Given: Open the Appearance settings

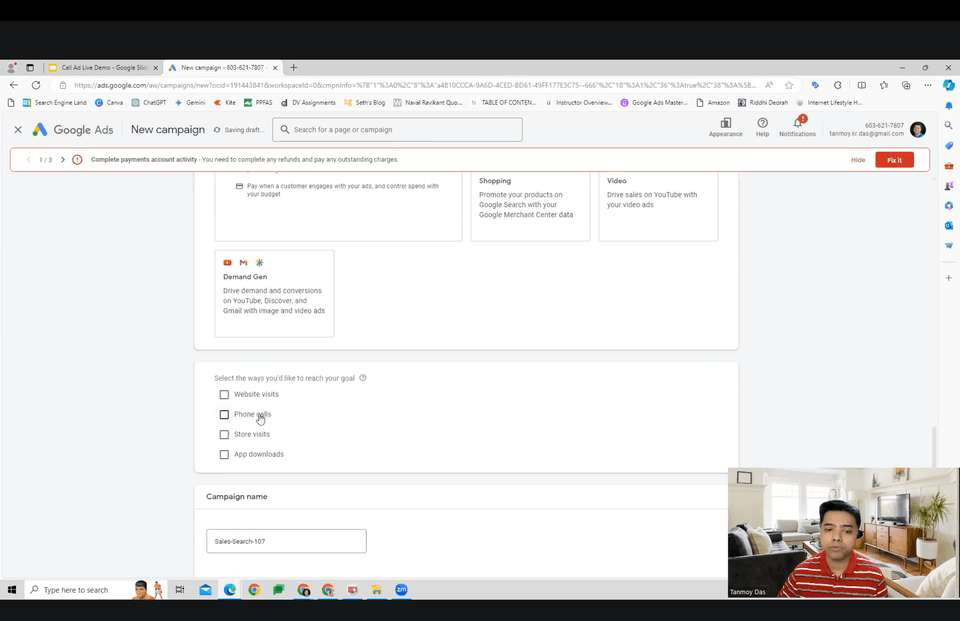Looking at the screenshot, I should tap(726, 127).
